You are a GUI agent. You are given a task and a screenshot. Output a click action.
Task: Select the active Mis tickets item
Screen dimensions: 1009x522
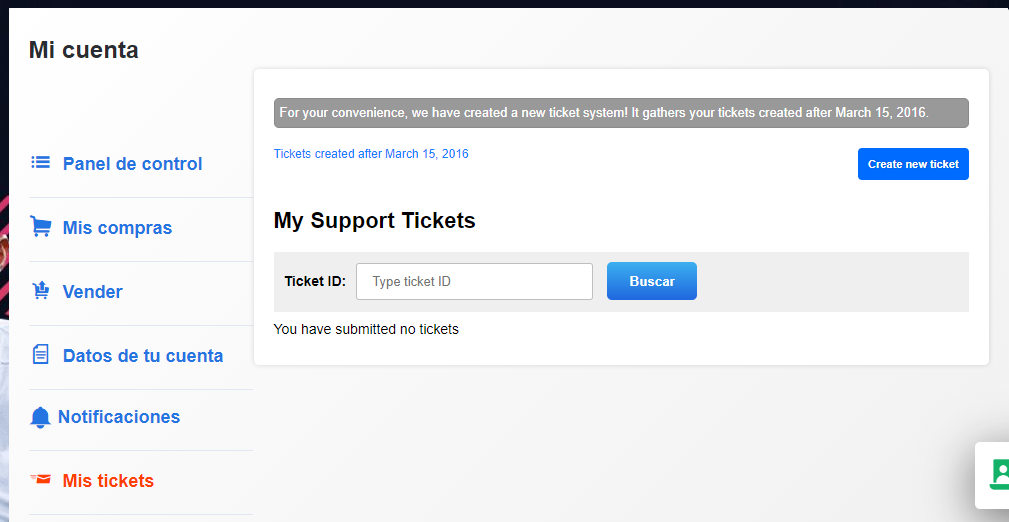coord(108,481)
